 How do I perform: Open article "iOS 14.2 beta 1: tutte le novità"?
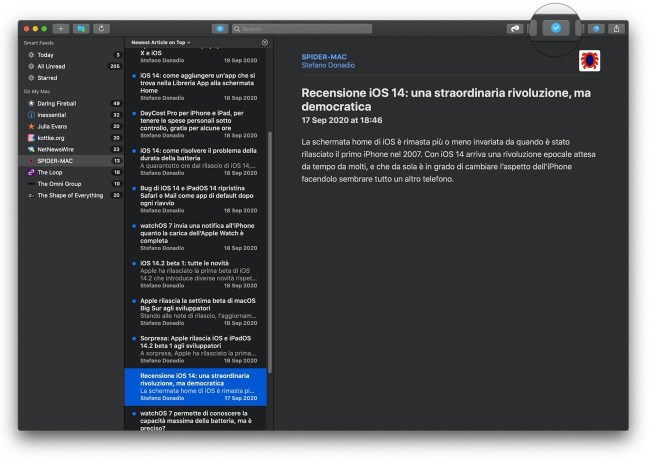[x=195, y=274]
